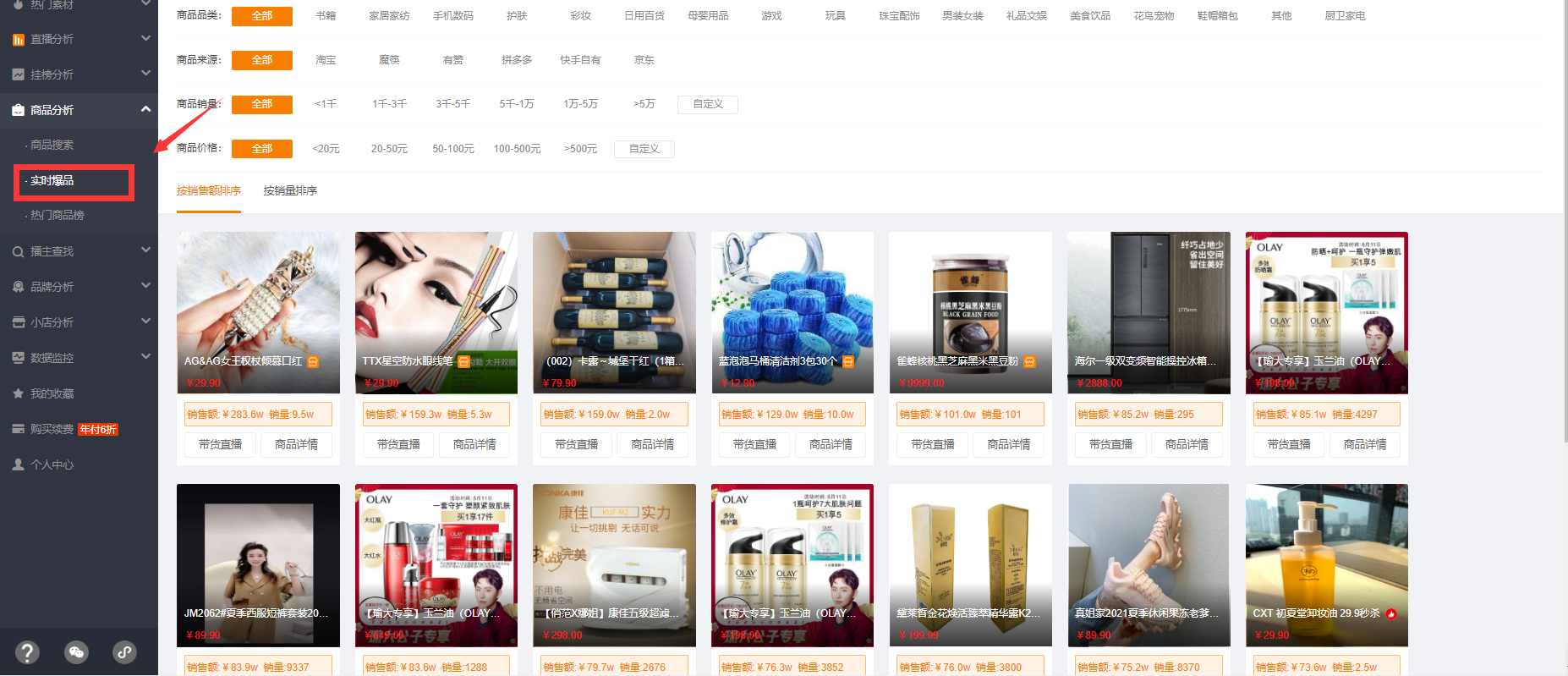Open 真姐家2021夏季休闲果冻老爹鞋 thumbnail
Viewport: 1568px width, 676px height.
(1149, 565)
